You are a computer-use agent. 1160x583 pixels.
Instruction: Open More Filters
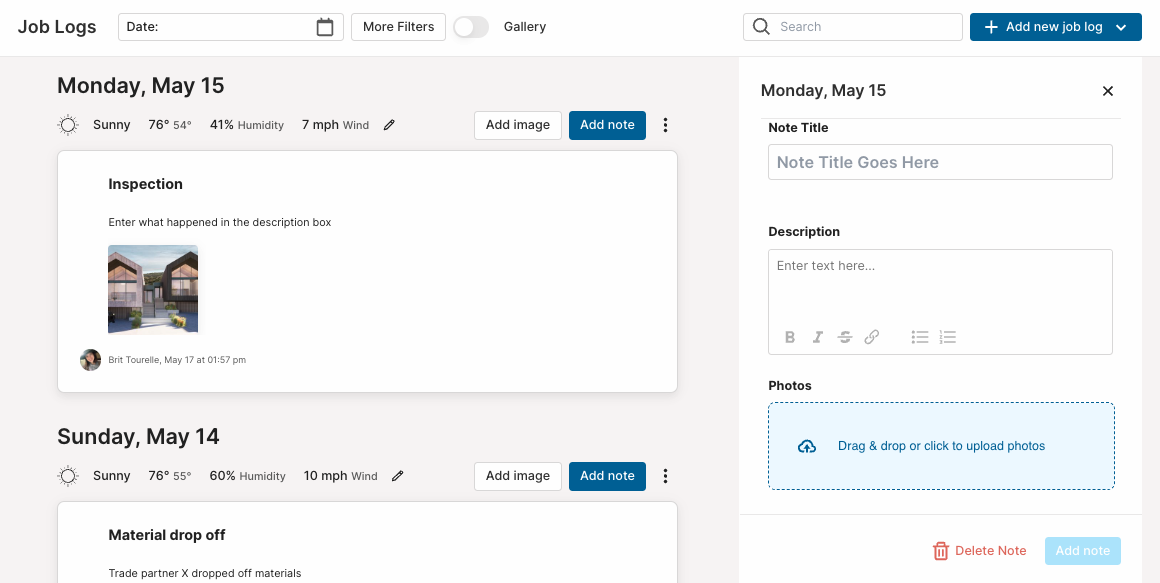point(398,27)
